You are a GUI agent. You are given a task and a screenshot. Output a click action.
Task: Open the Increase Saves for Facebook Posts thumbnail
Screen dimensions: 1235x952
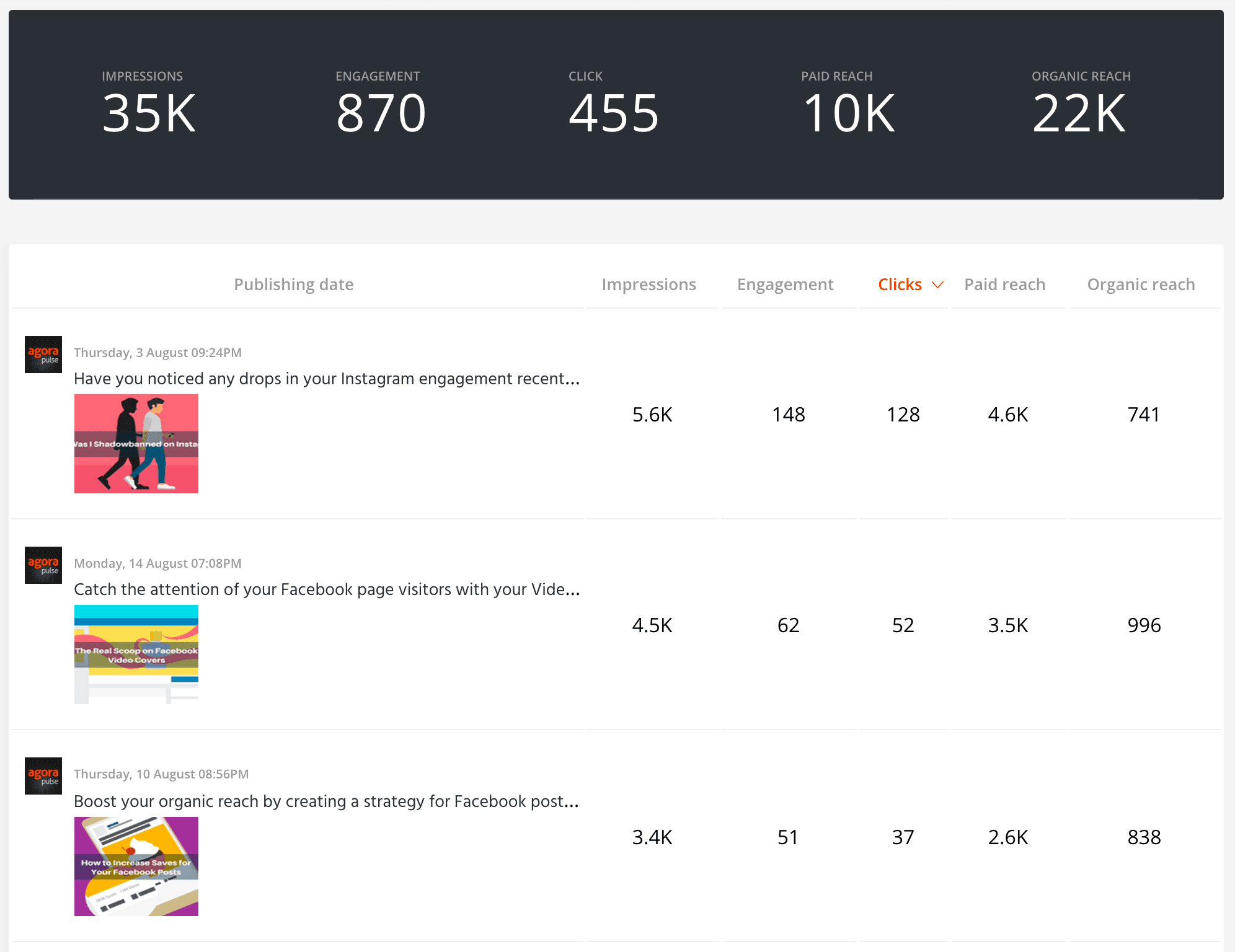136,866
